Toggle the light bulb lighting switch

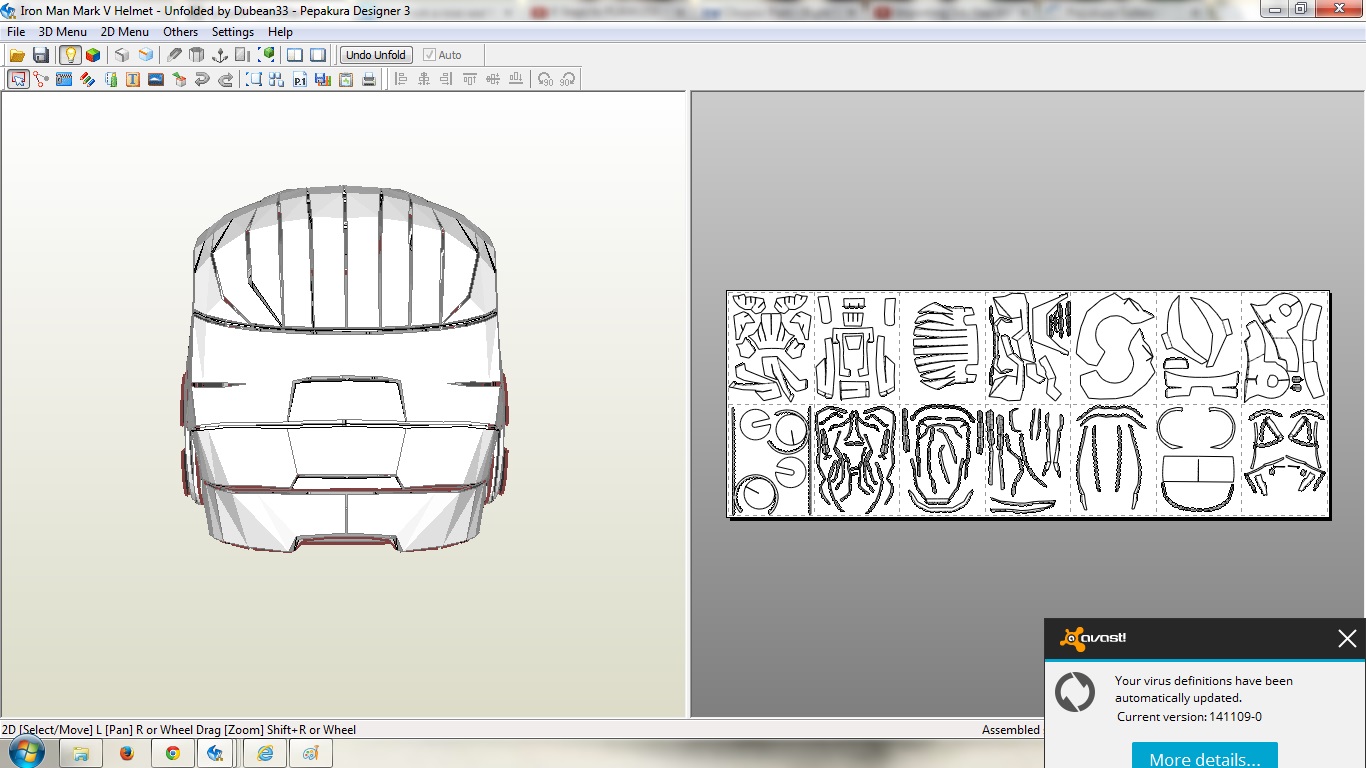(x=69, y=55)
